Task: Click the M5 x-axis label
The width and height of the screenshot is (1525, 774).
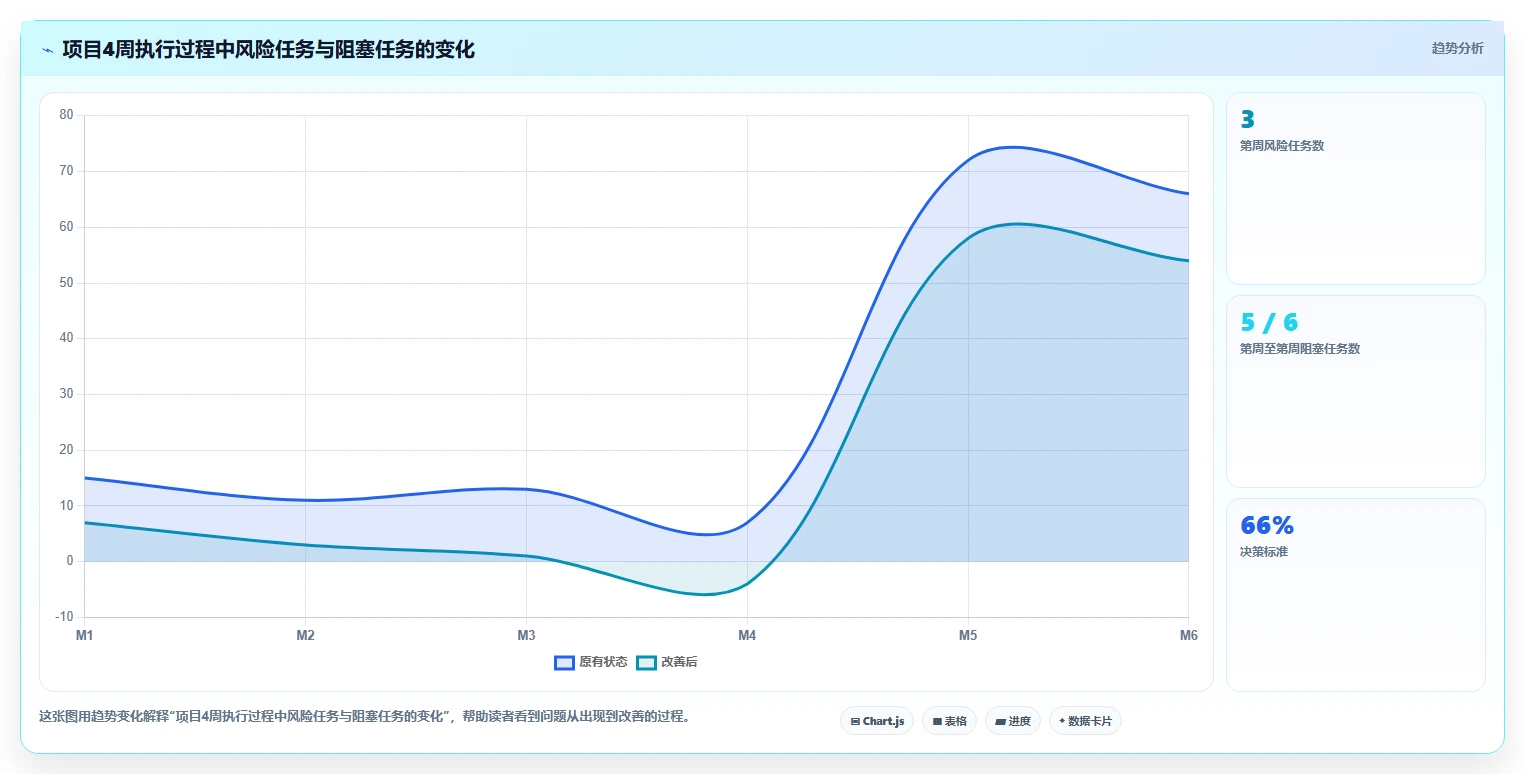Action: tap(968, 636)
